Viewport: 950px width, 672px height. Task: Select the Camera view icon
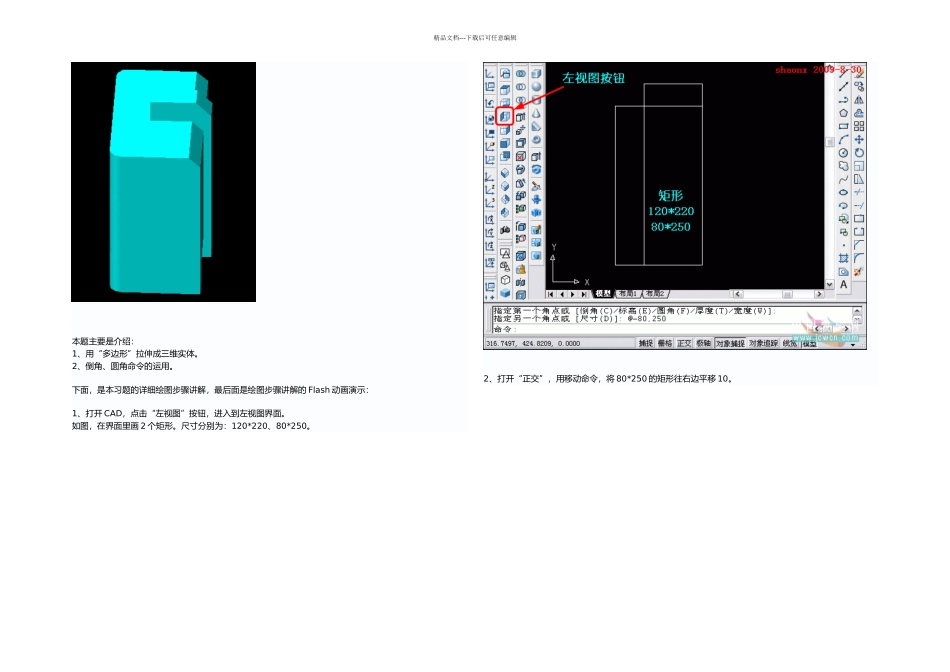[505, 229]
